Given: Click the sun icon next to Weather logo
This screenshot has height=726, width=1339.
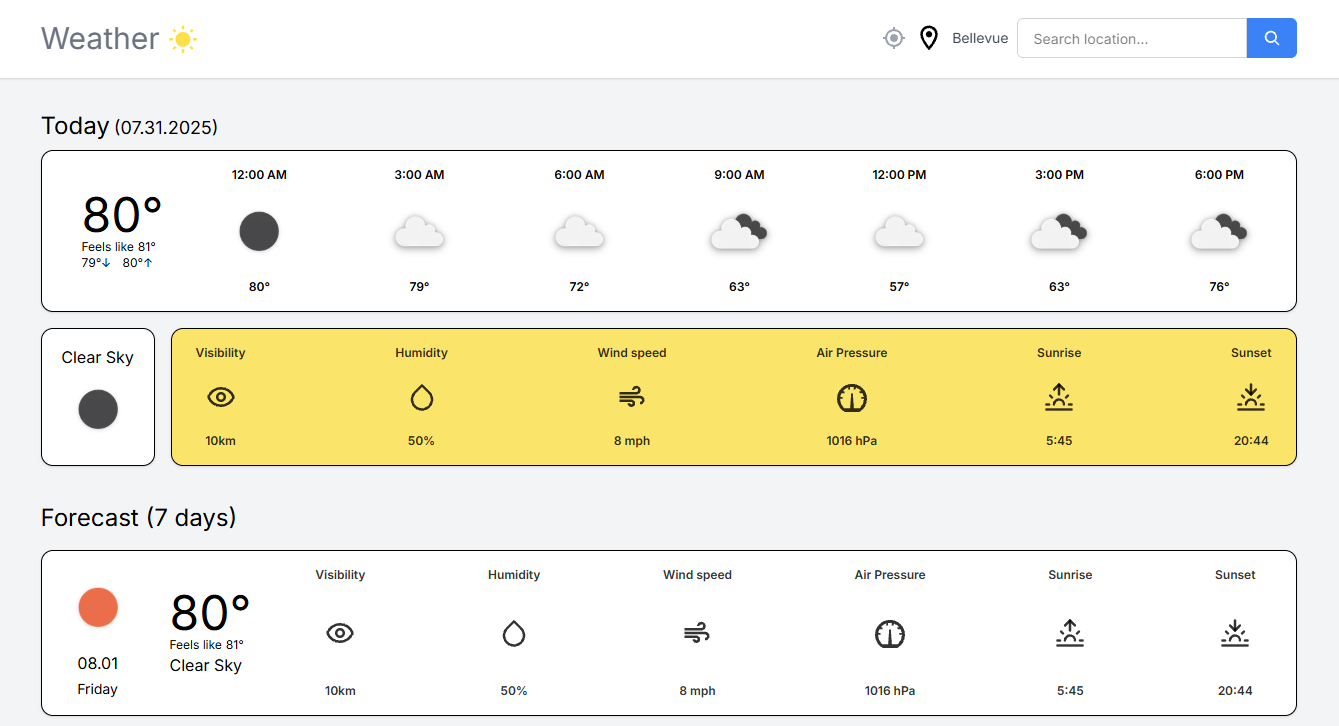Looking at the screenshot, I should pos(183,39).
